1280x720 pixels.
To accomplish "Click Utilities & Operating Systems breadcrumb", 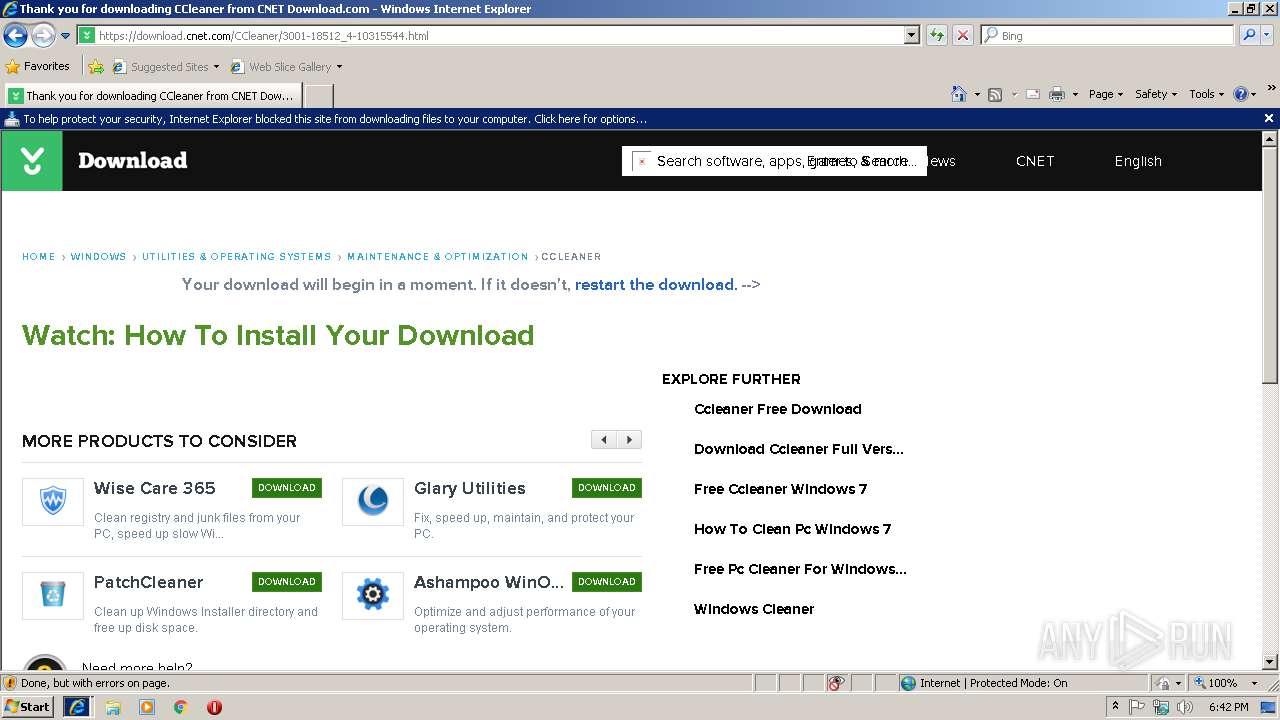I will [x=236, y=257].
